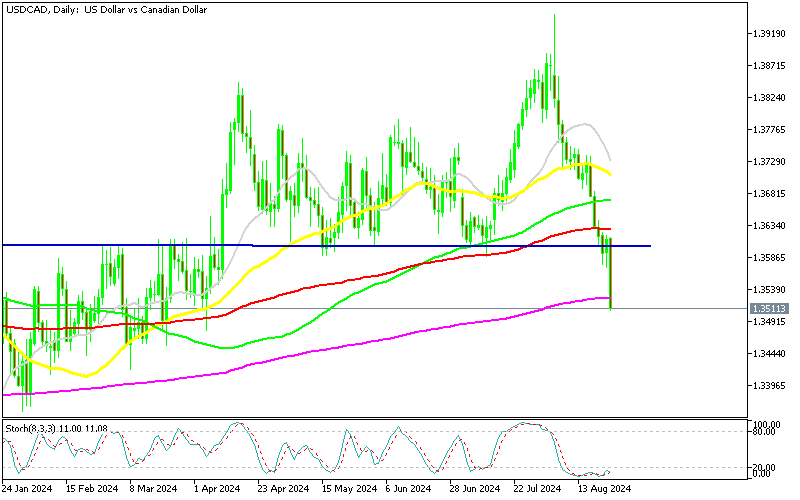Viewport: 800px width, 500px height.
Task: Select the green moving average at its right end
Action: [608, 200]
